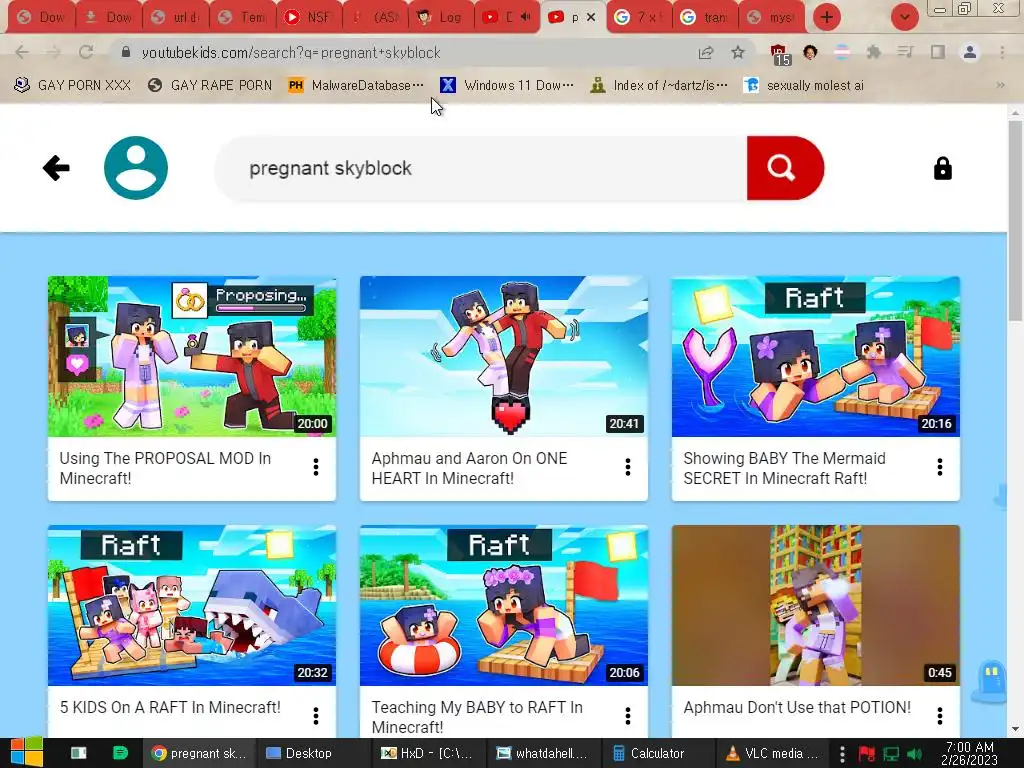Show more bookmarks via the double chevron
This screenshot has width=1024, height=768.
(x=1000, y=85)
